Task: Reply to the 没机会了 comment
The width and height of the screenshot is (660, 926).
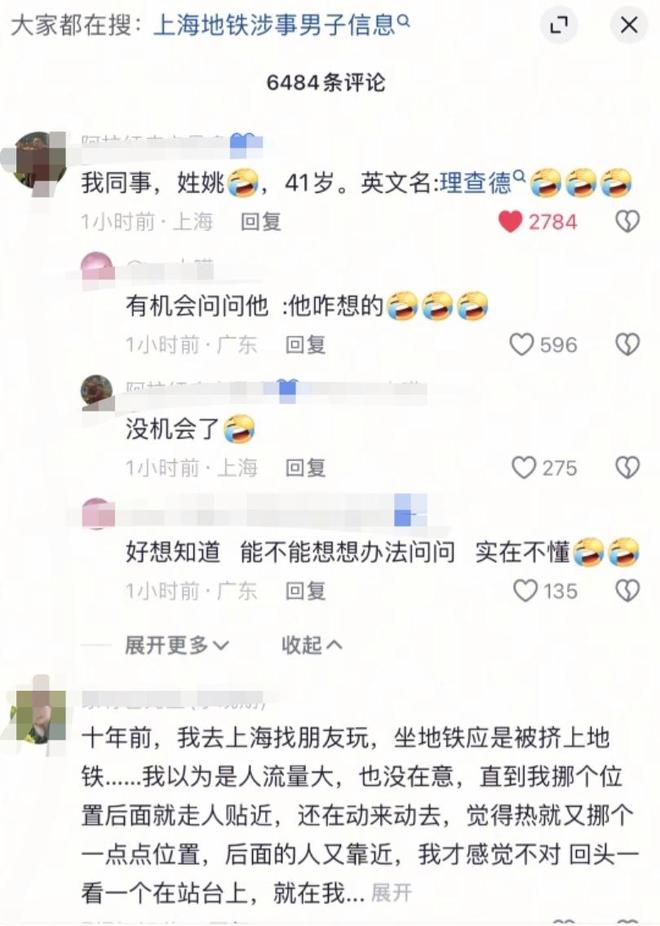Action: click(305, 468)
